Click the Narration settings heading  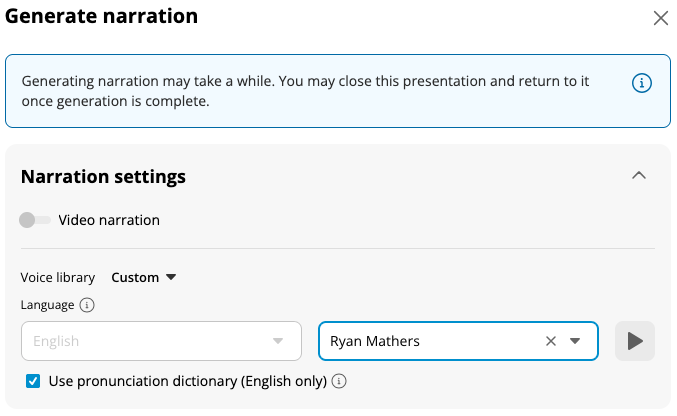[103, 176]
